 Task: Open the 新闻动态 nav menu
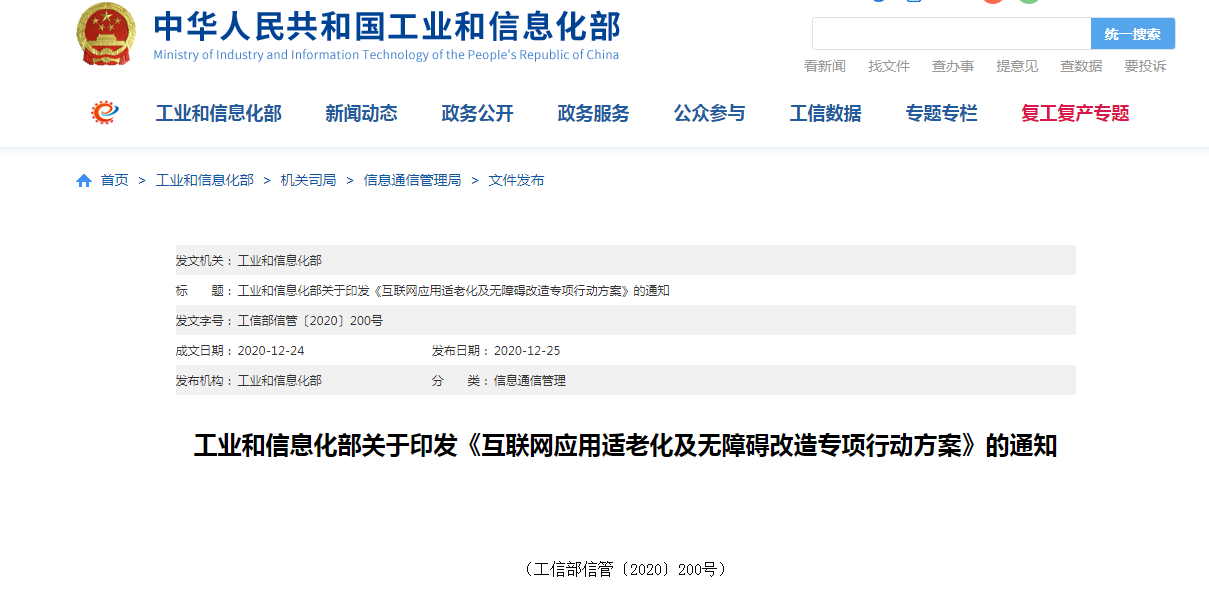[x=361, y=114]
